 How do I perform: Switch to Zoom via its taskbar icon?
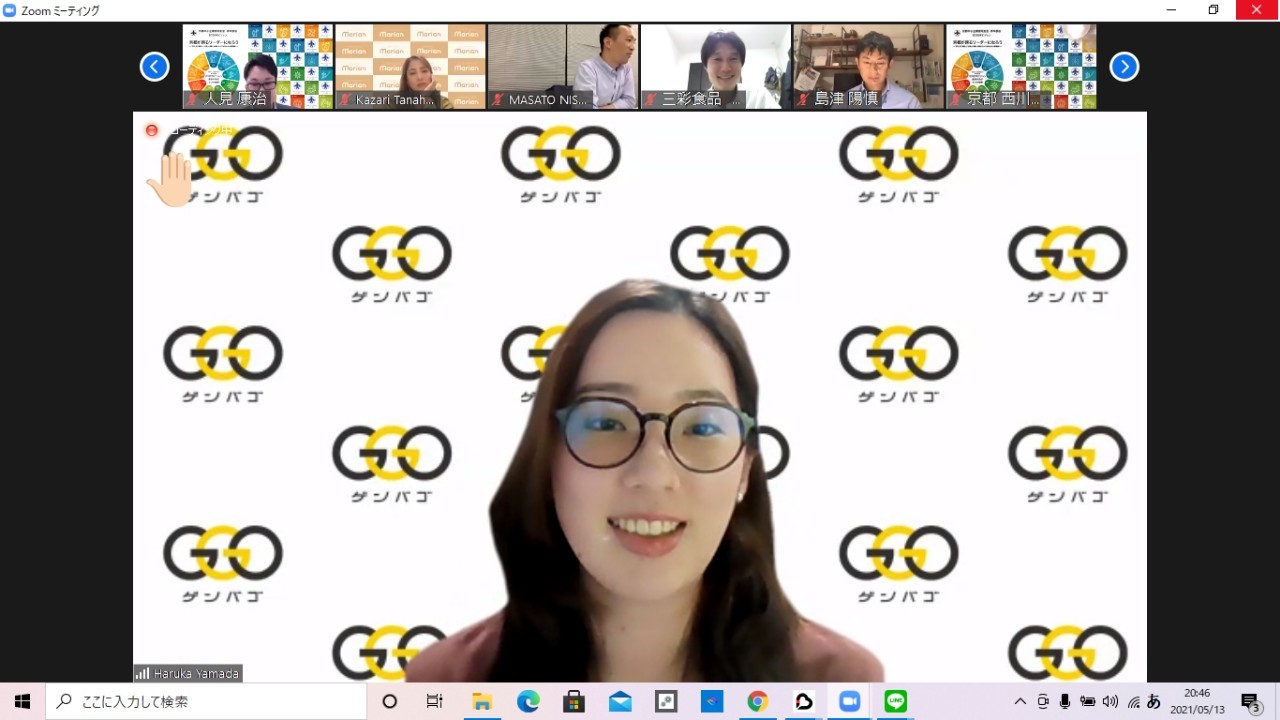pos(849,702)
